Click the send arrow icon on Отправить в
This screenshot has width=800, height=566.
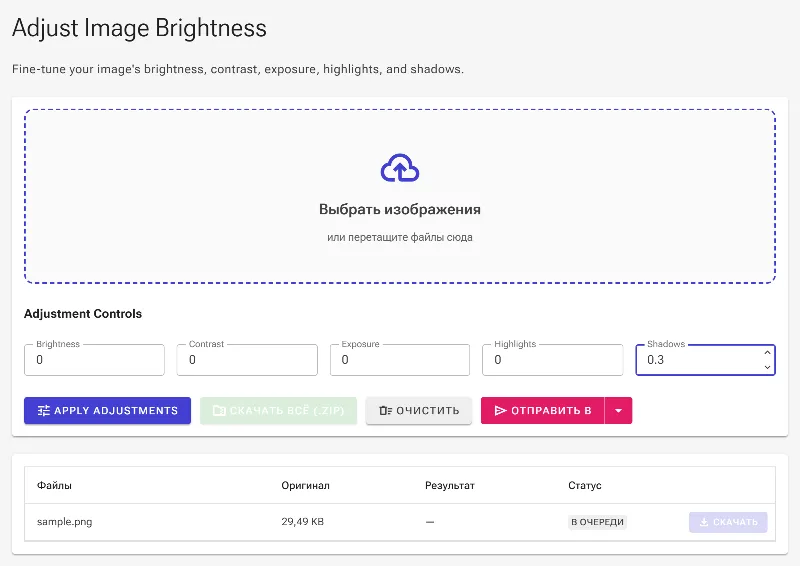point(500,410)
